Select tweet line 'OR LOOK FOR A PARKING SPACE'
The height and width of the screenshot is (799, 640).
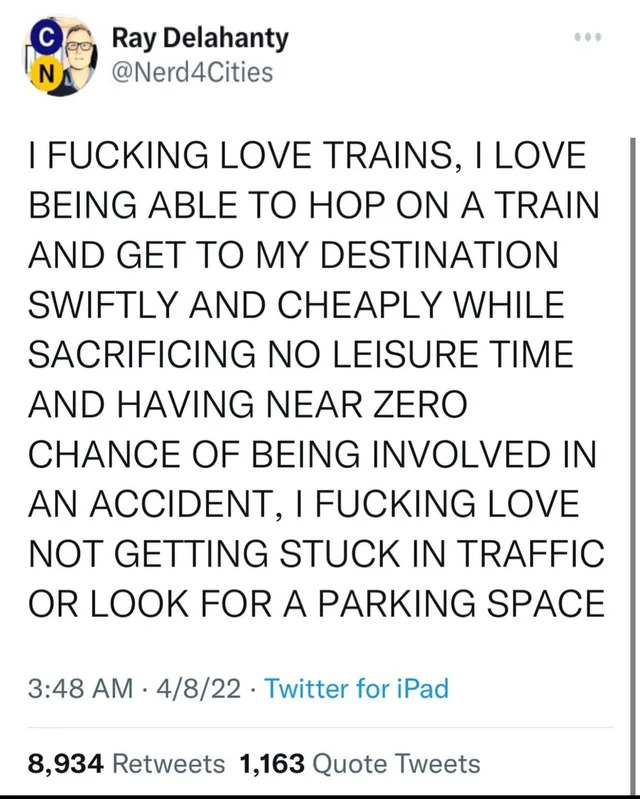click(x=316, y=603)
